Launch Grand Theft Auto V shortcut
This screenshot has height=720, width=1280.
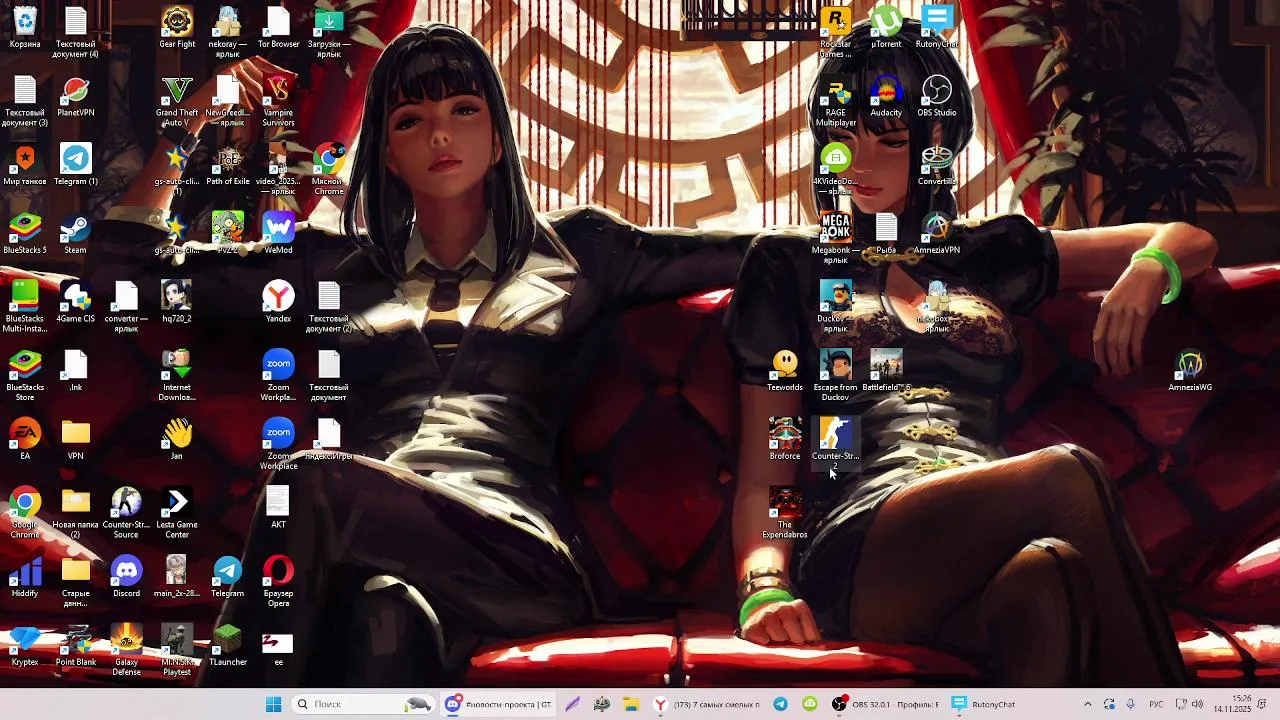[x=177, y=101]
